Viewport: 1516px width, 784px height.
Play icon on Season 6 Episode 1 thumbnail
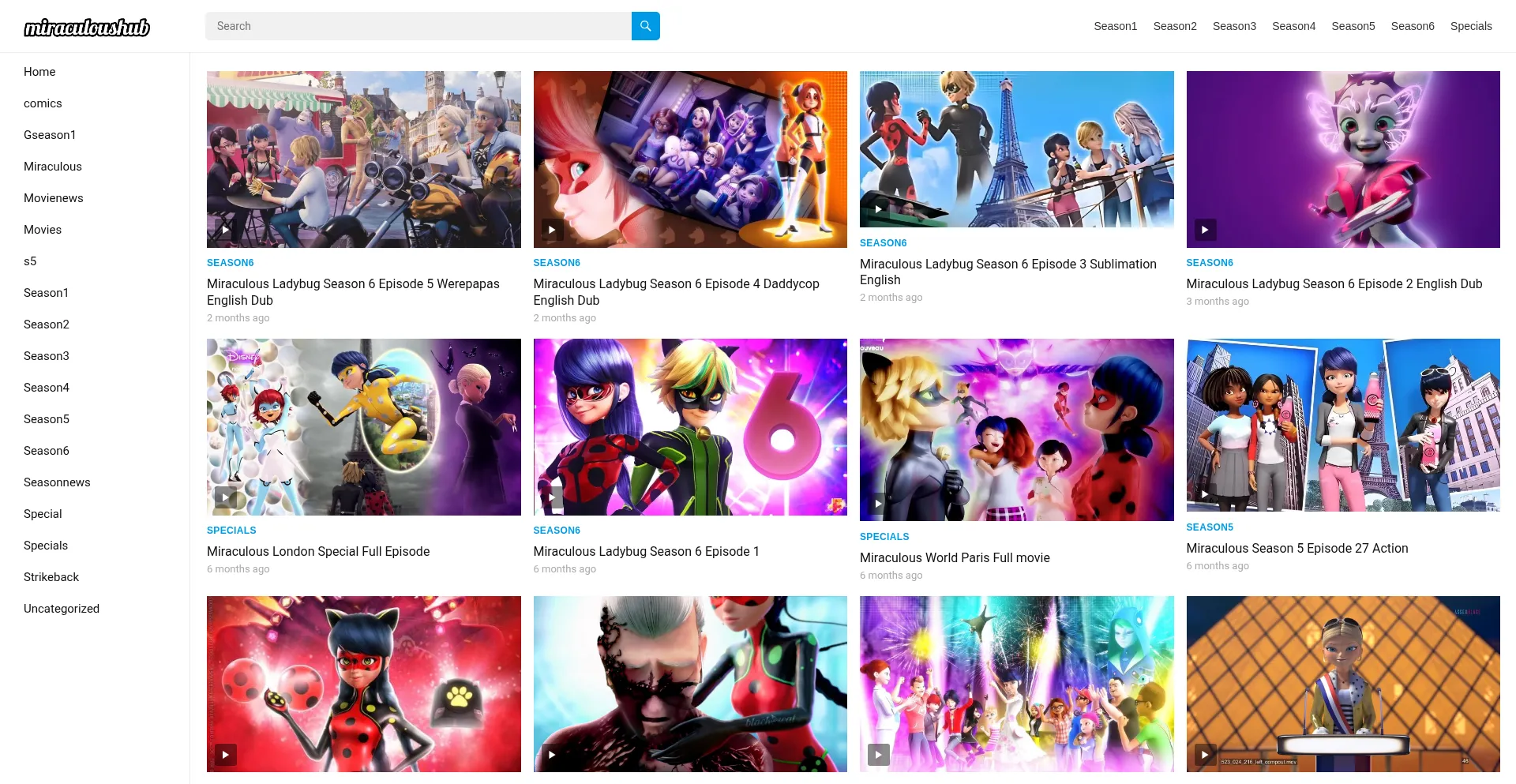click(x=552, y=497)
